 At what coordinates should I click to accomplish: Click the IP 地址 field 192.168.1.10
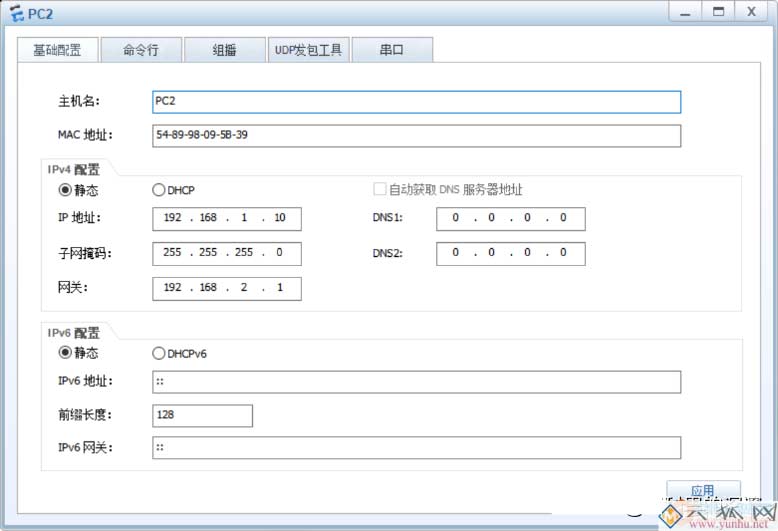(227, 219)
